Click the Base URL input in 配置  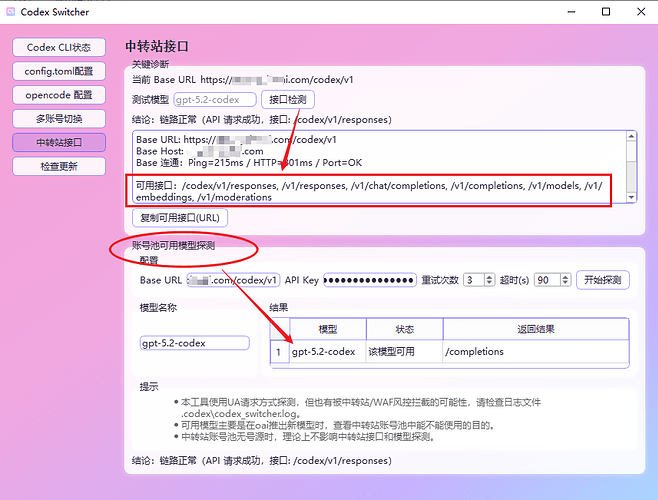click(x=233, y=280)
